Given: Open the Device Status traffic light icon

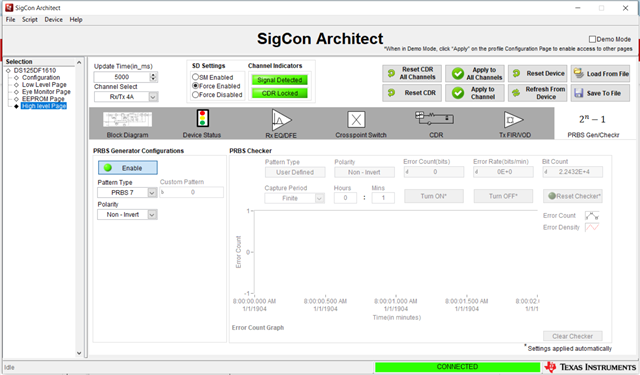Looking at the screenshot, I should coord(202,118).
